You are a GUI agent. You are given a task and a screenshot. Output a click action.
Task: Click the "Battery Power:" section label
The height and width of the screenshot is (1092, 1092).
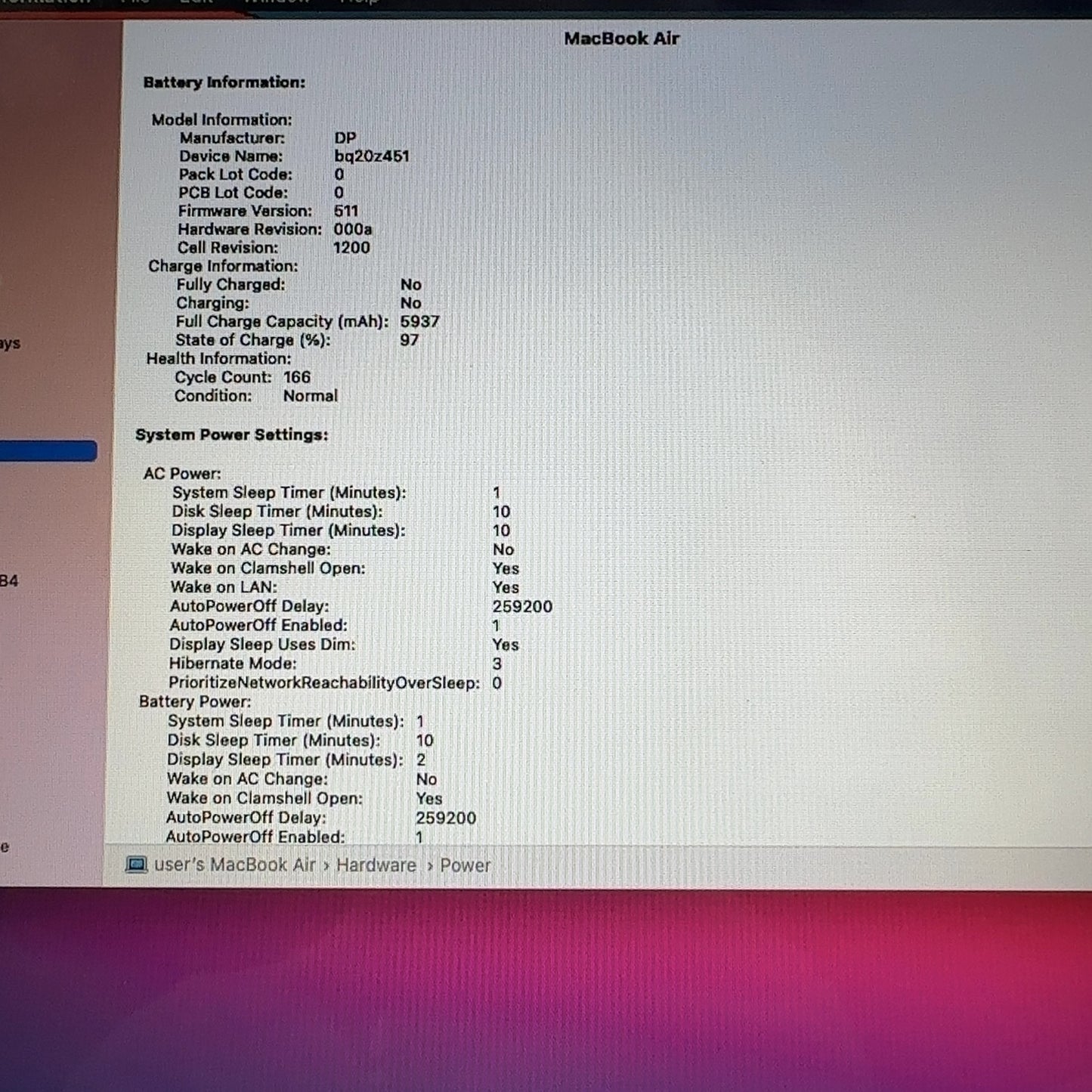coord(195,702)
